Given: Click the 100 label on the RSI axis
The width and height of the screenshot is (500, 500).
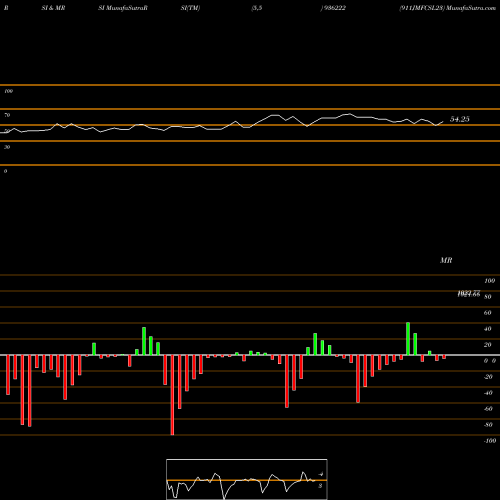Looking at the screenshot, I should (9, 91).
